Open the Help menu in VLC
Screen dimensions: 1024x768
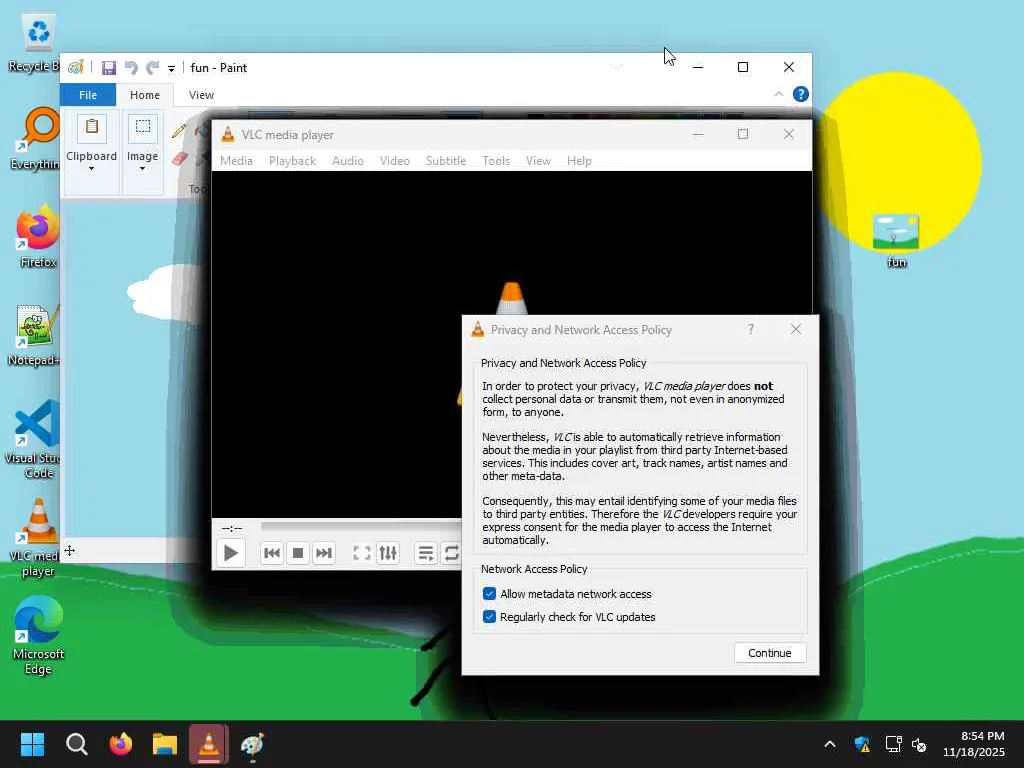[x=579, y=161]
